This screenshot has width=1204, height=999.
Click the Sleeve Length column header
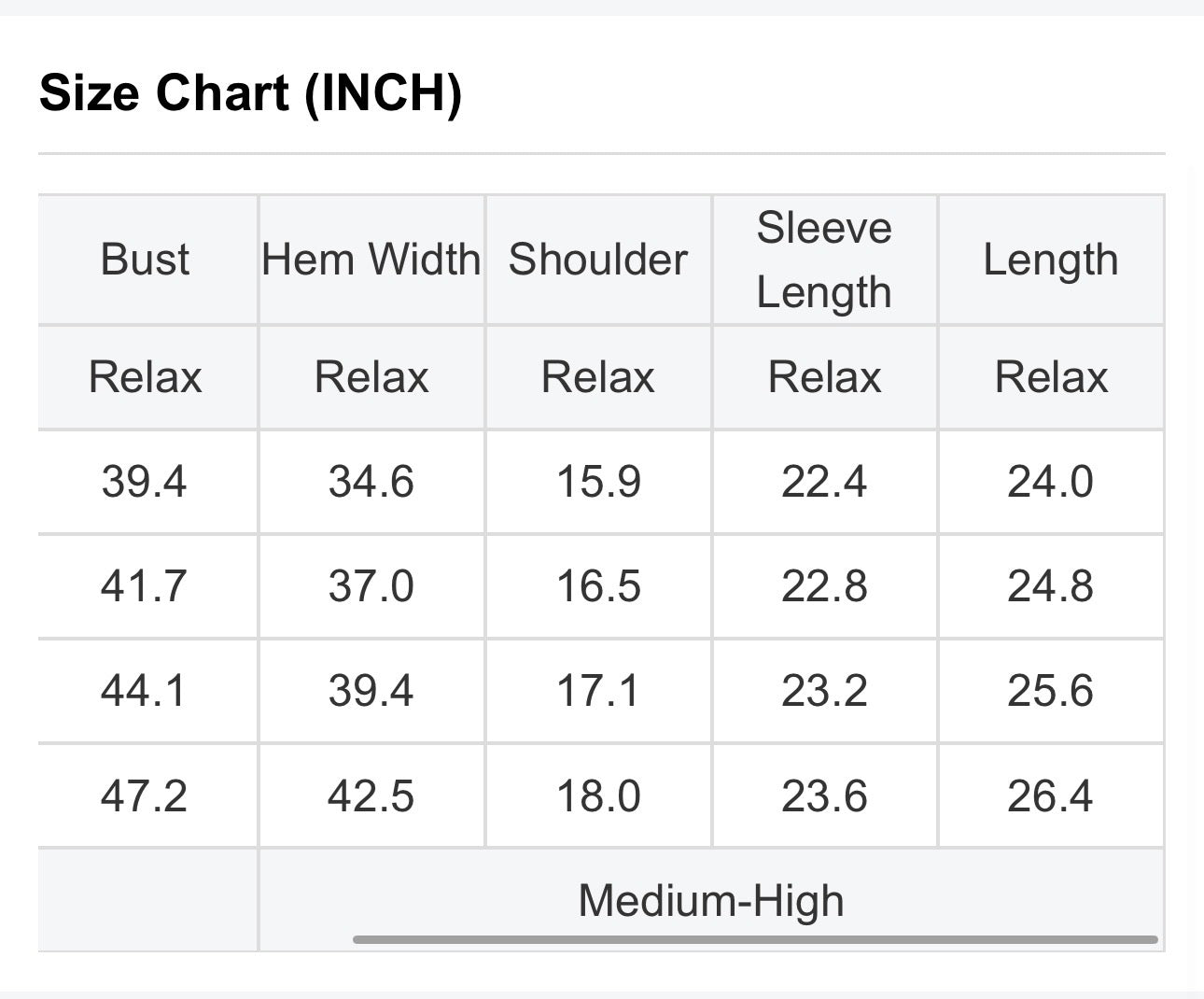tap(824, 260)
